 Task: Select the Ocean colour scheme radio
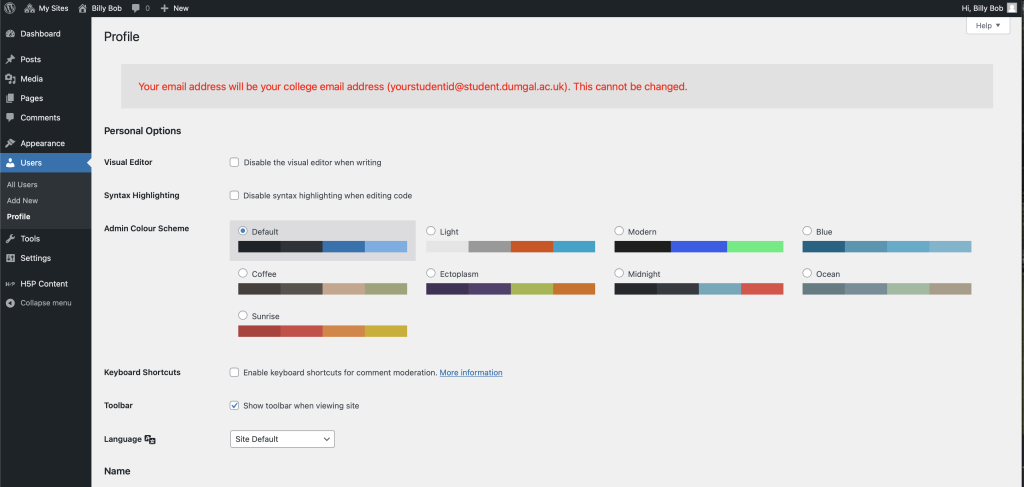[807, 274]
